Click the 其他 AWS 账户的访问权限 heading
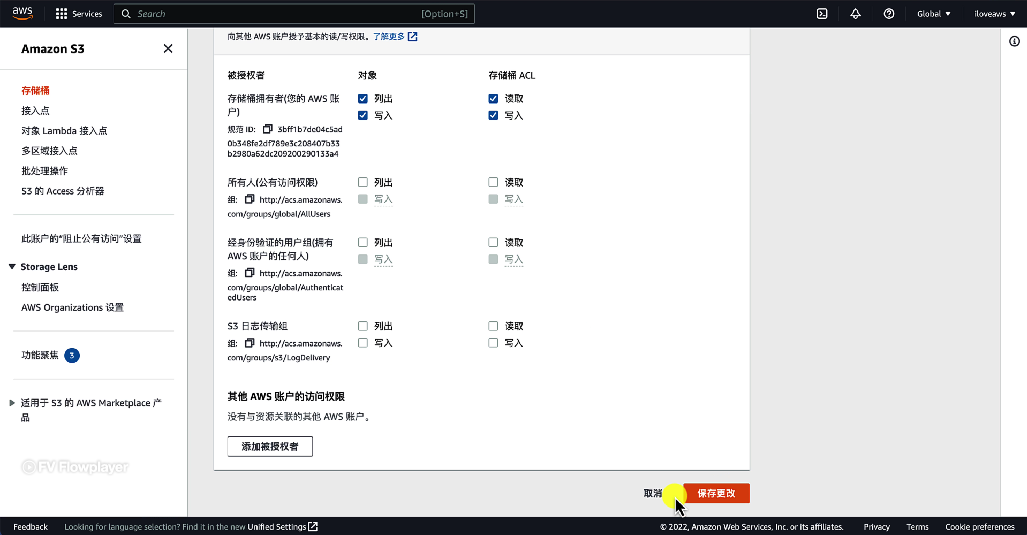The image size is (1027, 535). click(x=286, y=396)
